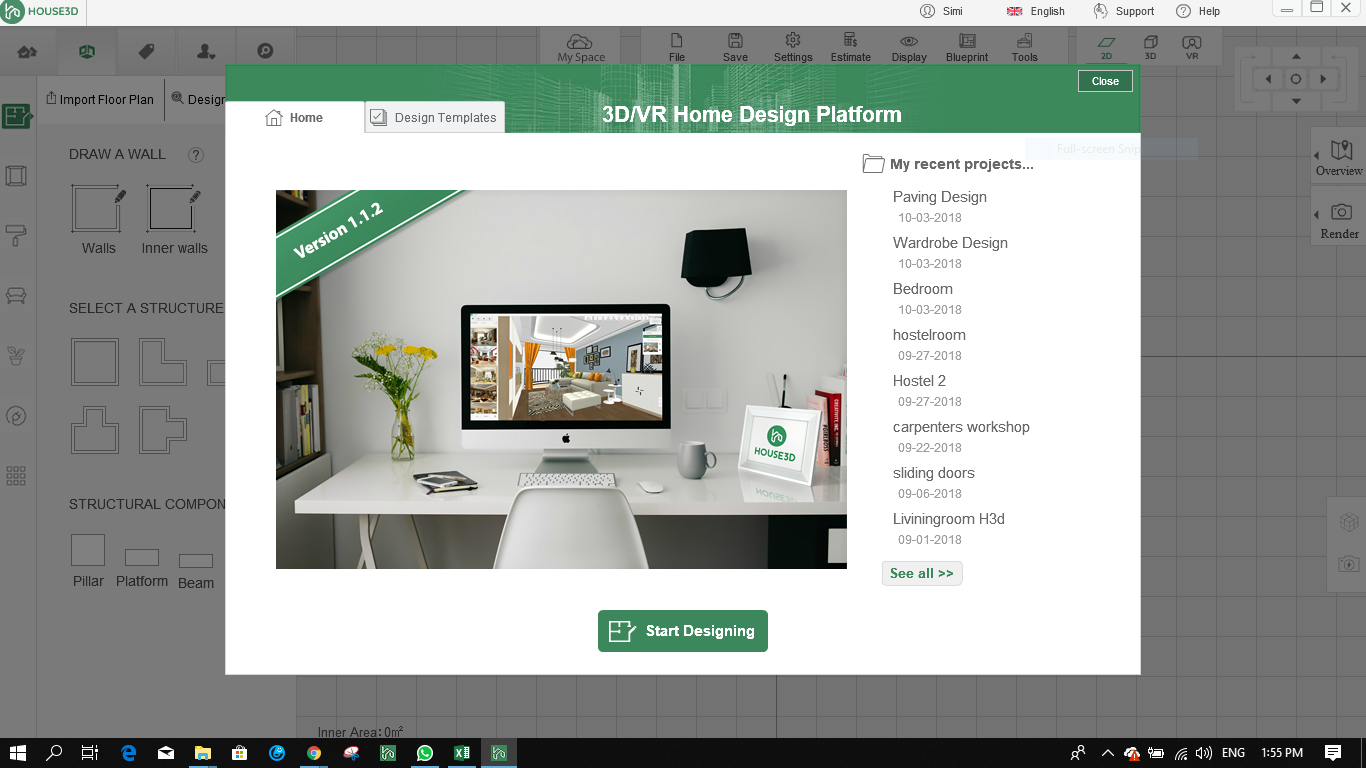1366x768 pixels.
Task: Select the Inner walls drawing tool
Action: [x=175, y=220]
